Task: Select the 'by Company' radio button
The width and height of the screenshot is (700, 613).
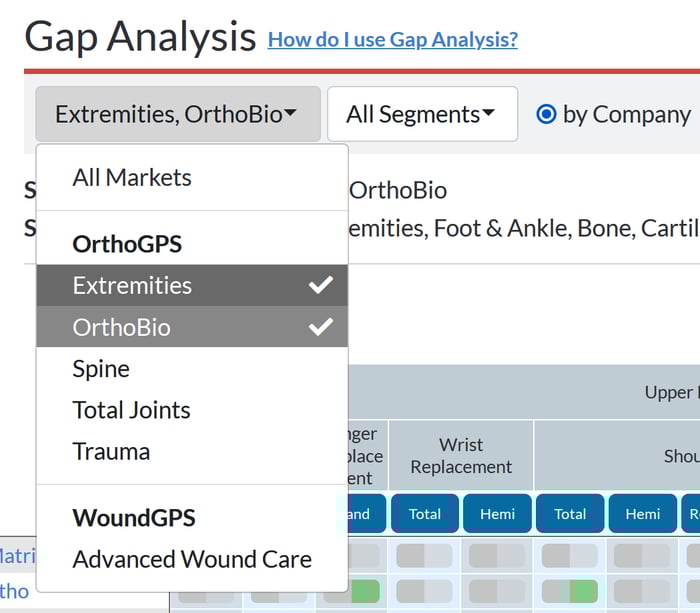Action: tap(546, 114)
